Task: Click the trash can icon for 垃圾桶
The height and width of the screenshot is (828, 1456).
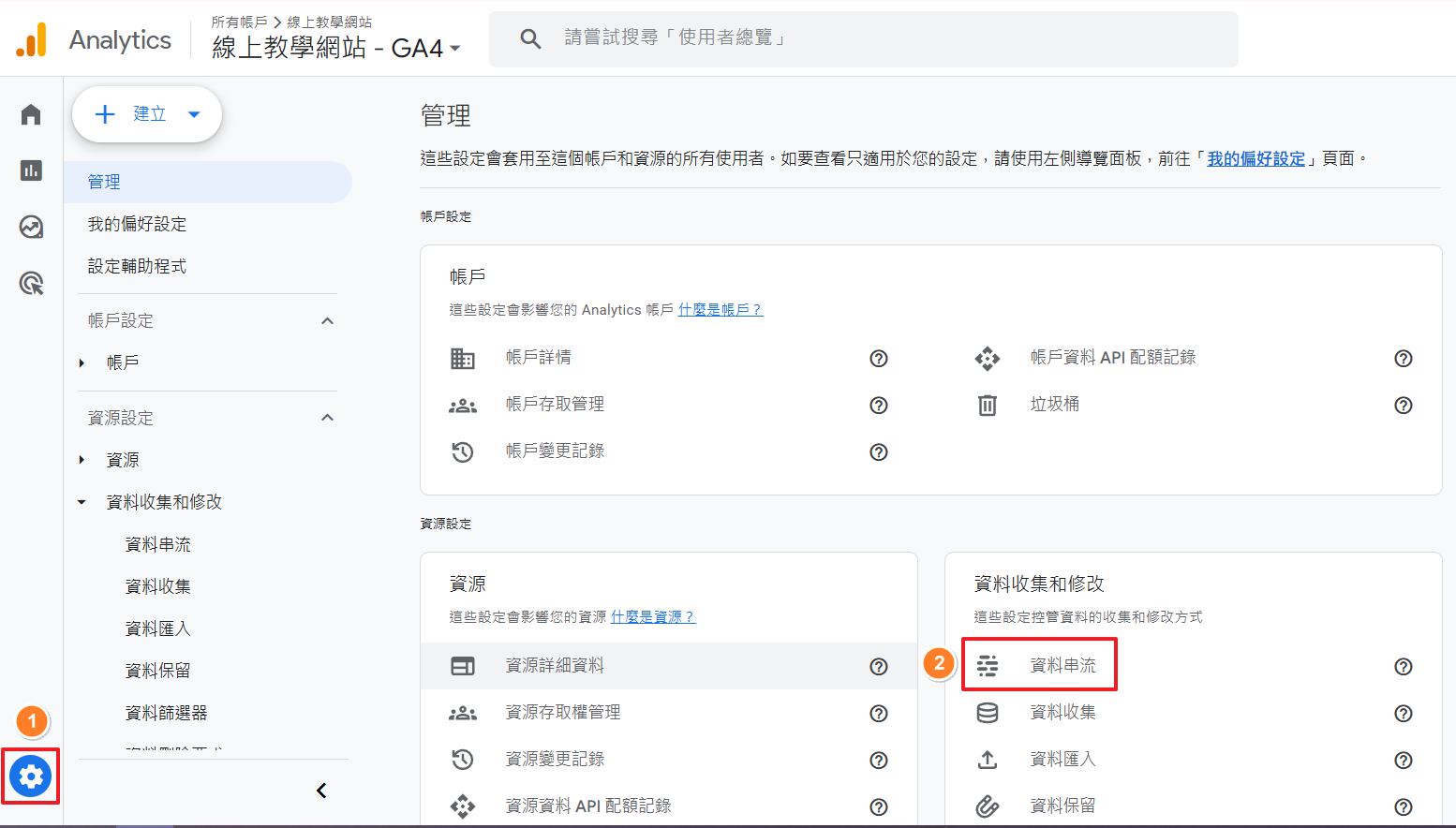Action: pyautogui.click(x=988, y=405)
